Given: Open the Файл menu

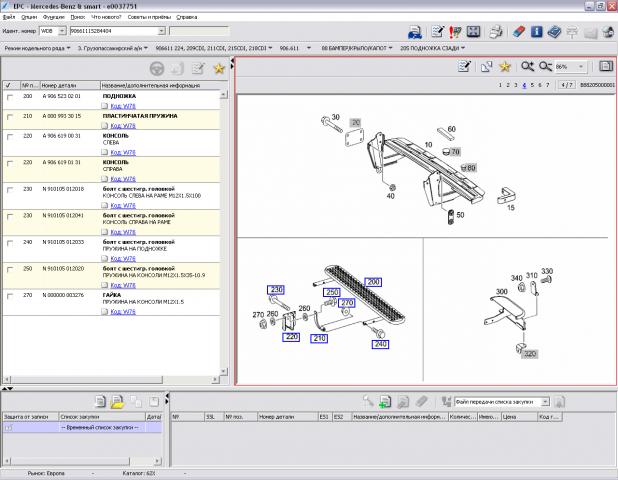Looking at the screenshot, I should (9, 17).
